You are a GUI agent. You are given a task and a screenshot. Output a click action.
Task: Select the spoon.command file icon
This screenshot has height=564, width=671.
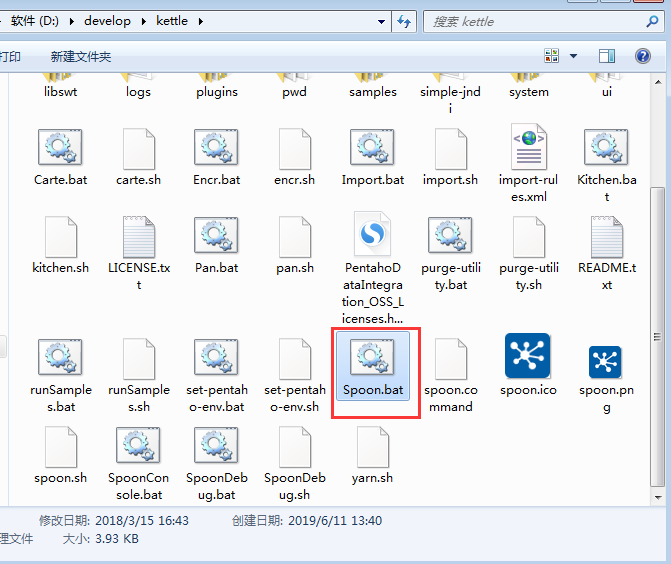coord(451,359)
